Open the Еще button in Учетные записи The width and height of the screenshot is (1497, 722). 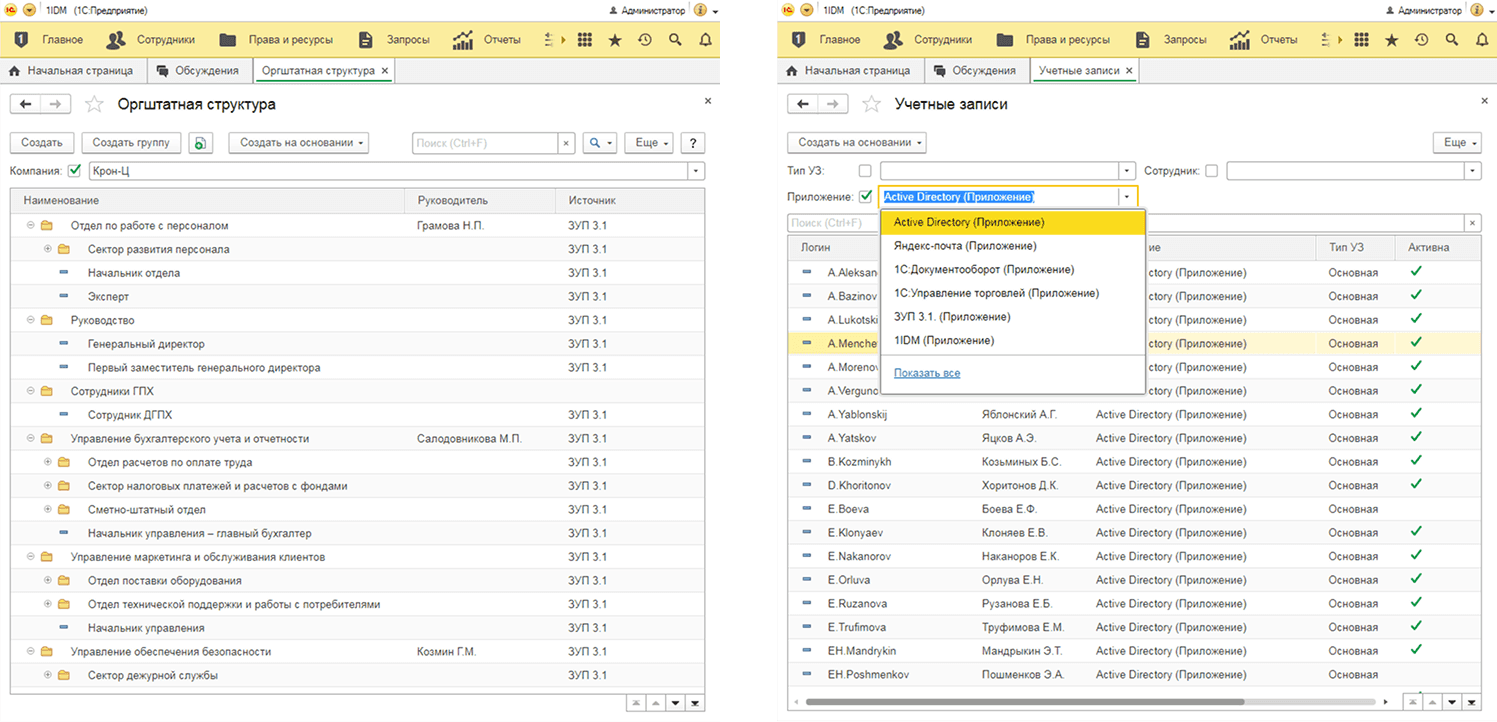[1457, 143]
